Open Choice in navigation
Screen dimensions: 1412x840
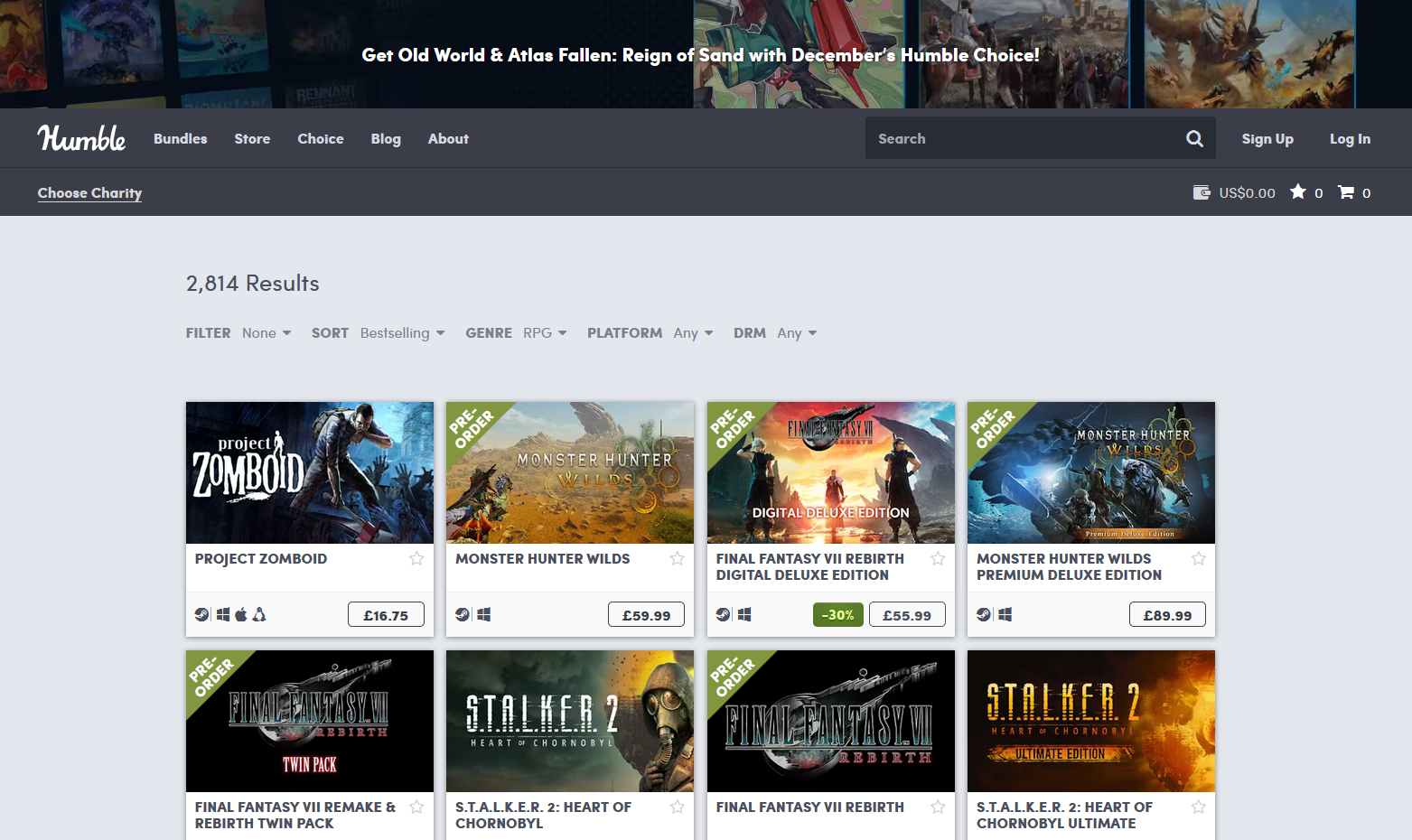(x=321, y=138)
